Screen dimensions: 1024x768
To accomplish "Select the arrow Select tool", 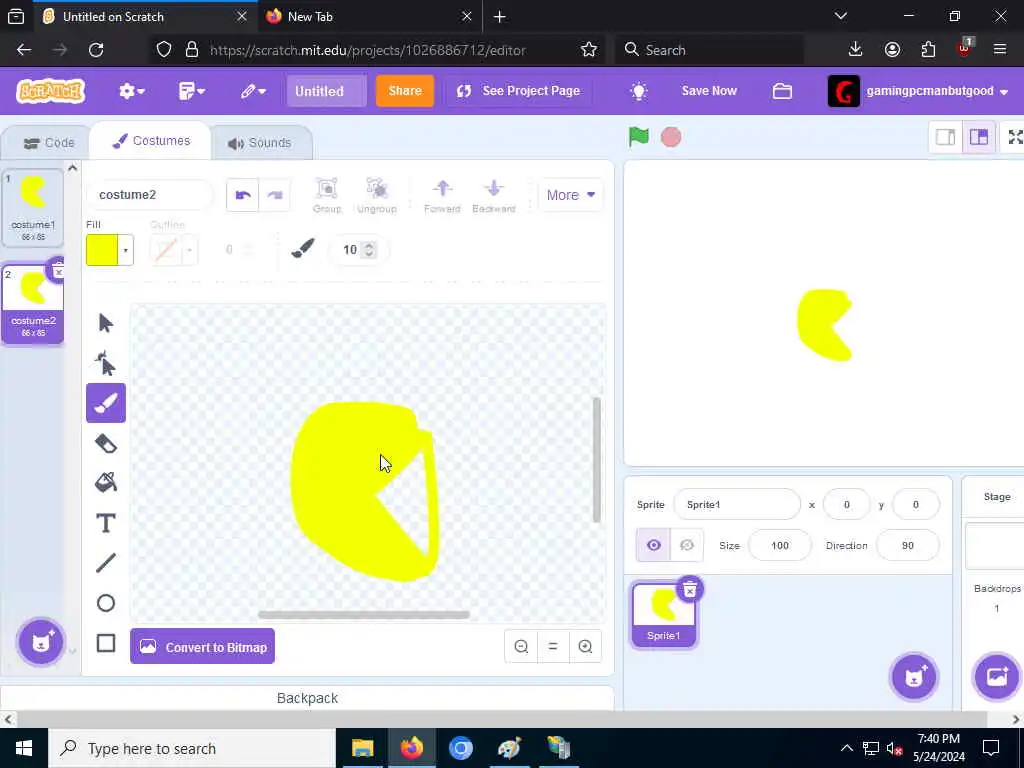I will [x=106, y=323].
